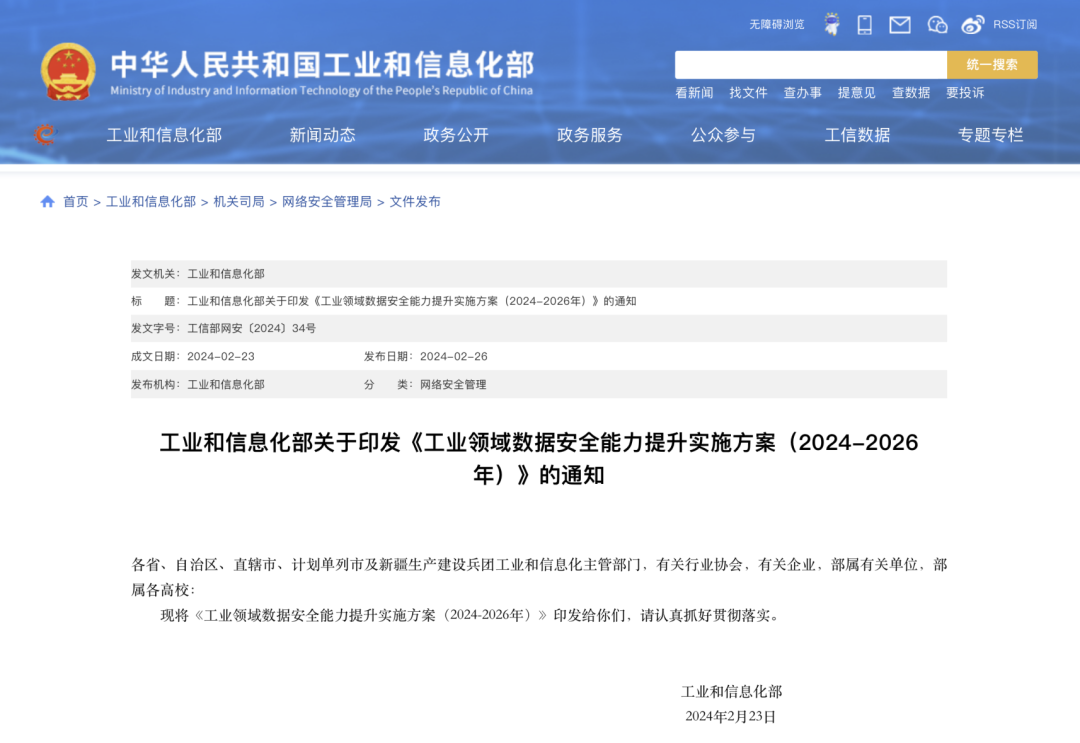
Task: Open the 专题专栏 navigation item
Action: 990,135
